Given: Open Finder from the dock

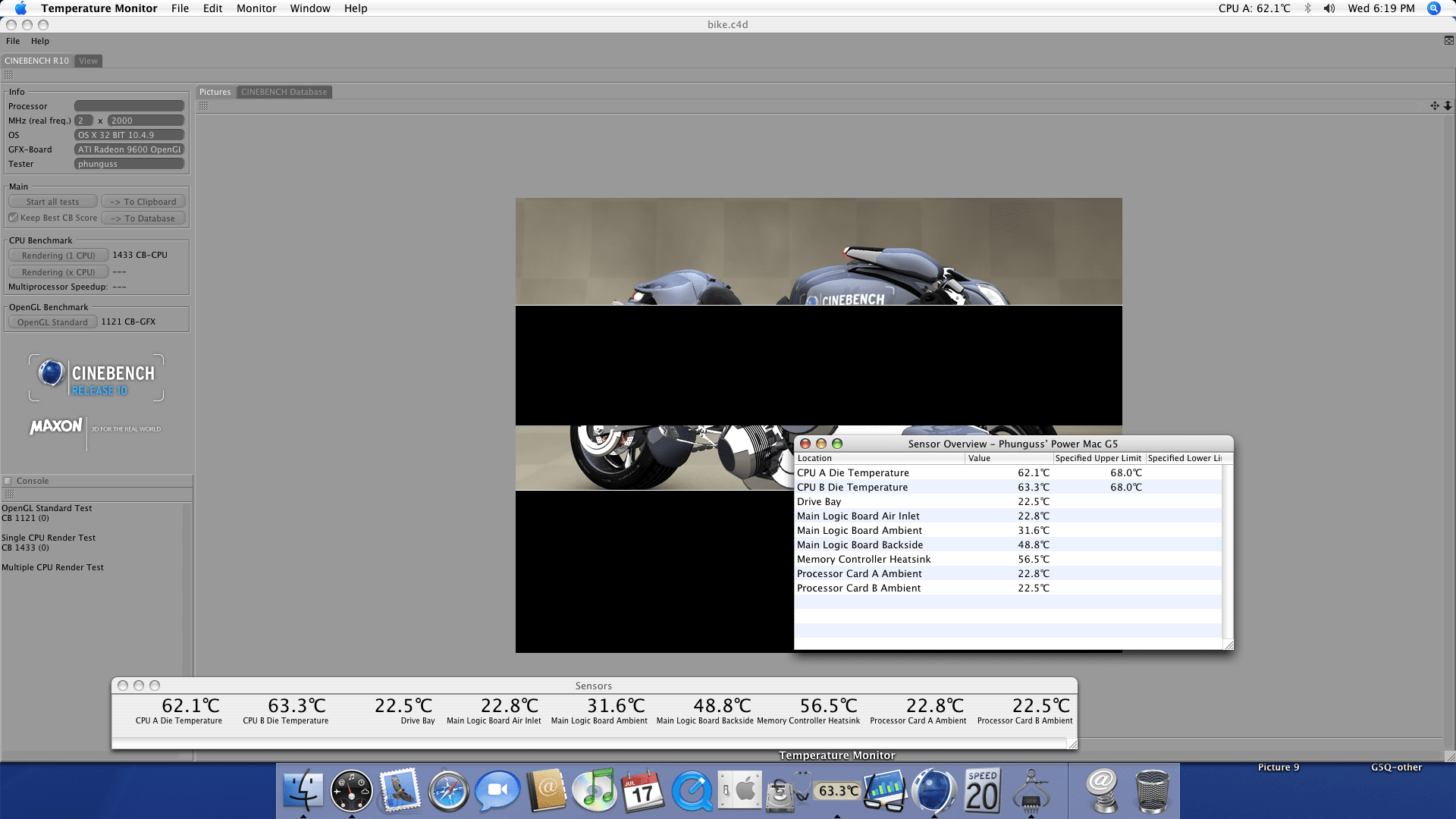Looking at the screenshot, I should (x=303, y=790).
